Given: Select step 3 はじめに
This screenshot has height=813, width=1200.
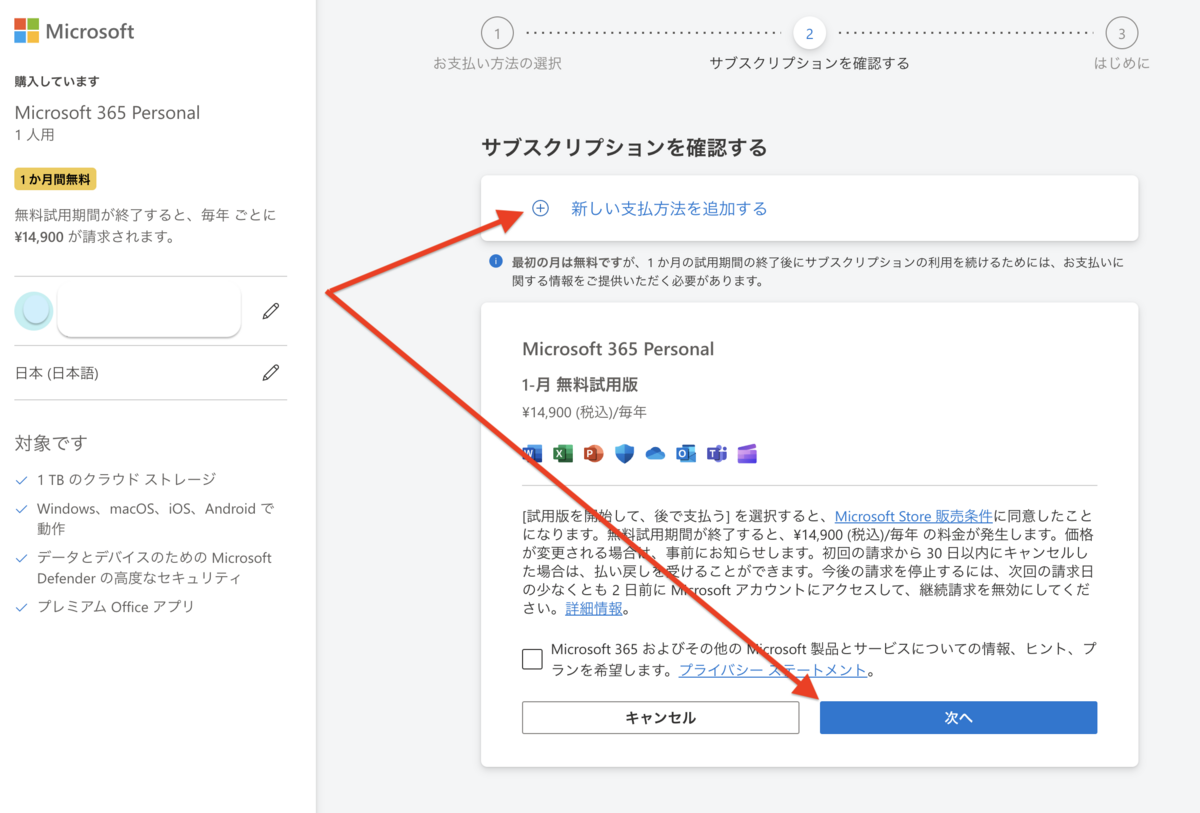Looking at the screenshot, I should click(x=1121, y=33).
